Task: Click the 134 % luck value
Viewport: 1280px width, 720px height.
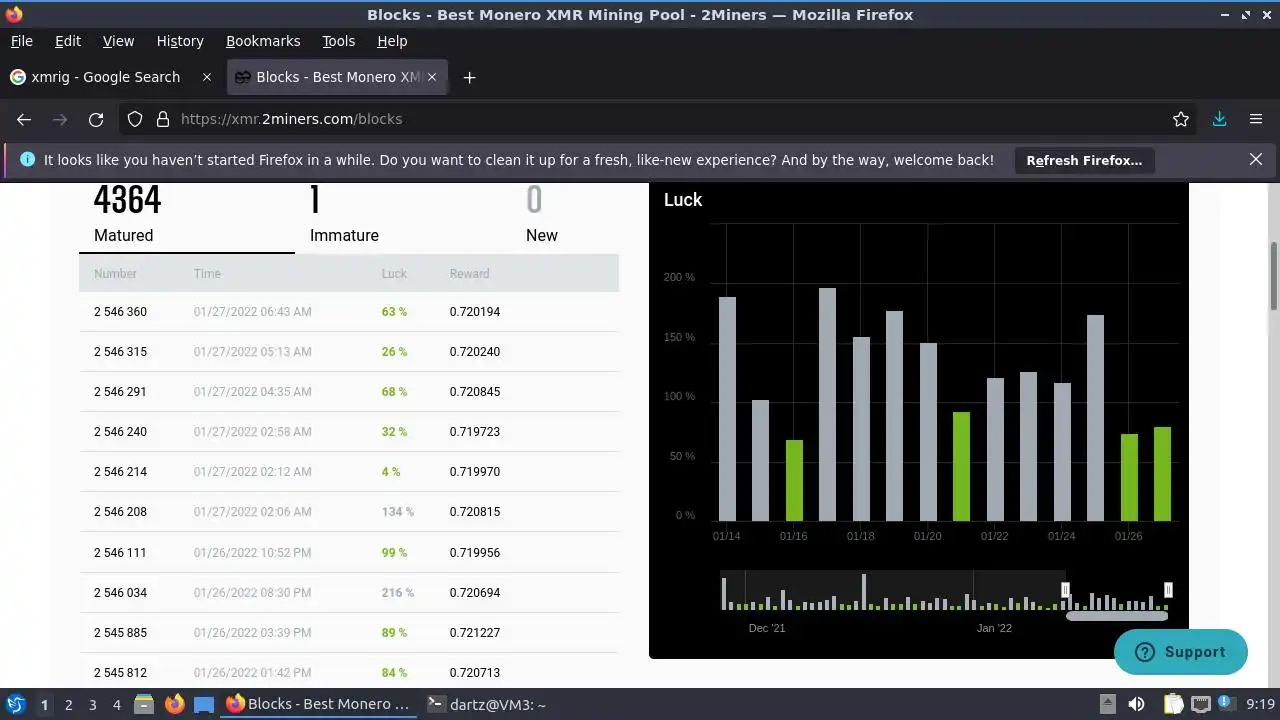Action: [397, 512]
